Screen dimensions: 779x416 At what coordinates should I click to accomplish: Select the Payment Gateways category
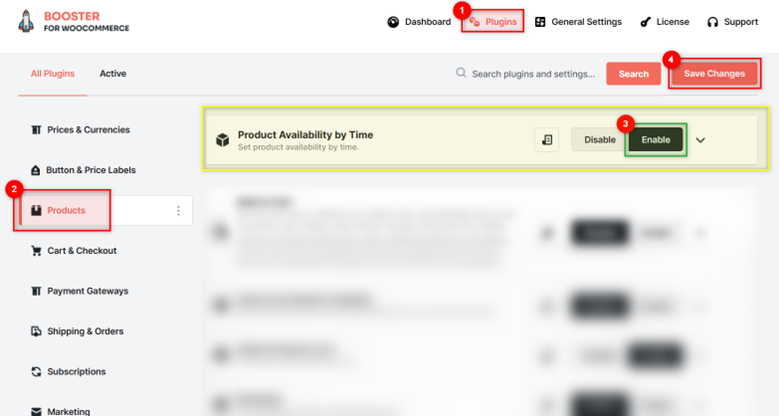[x=79, y=291]
